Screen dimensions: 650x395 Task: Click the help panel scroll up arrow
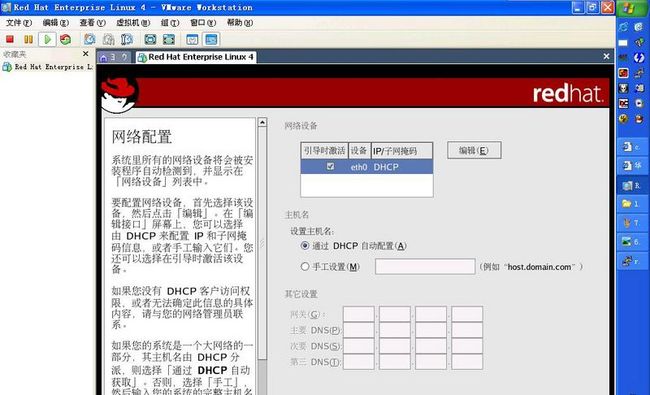click(262, 122)
